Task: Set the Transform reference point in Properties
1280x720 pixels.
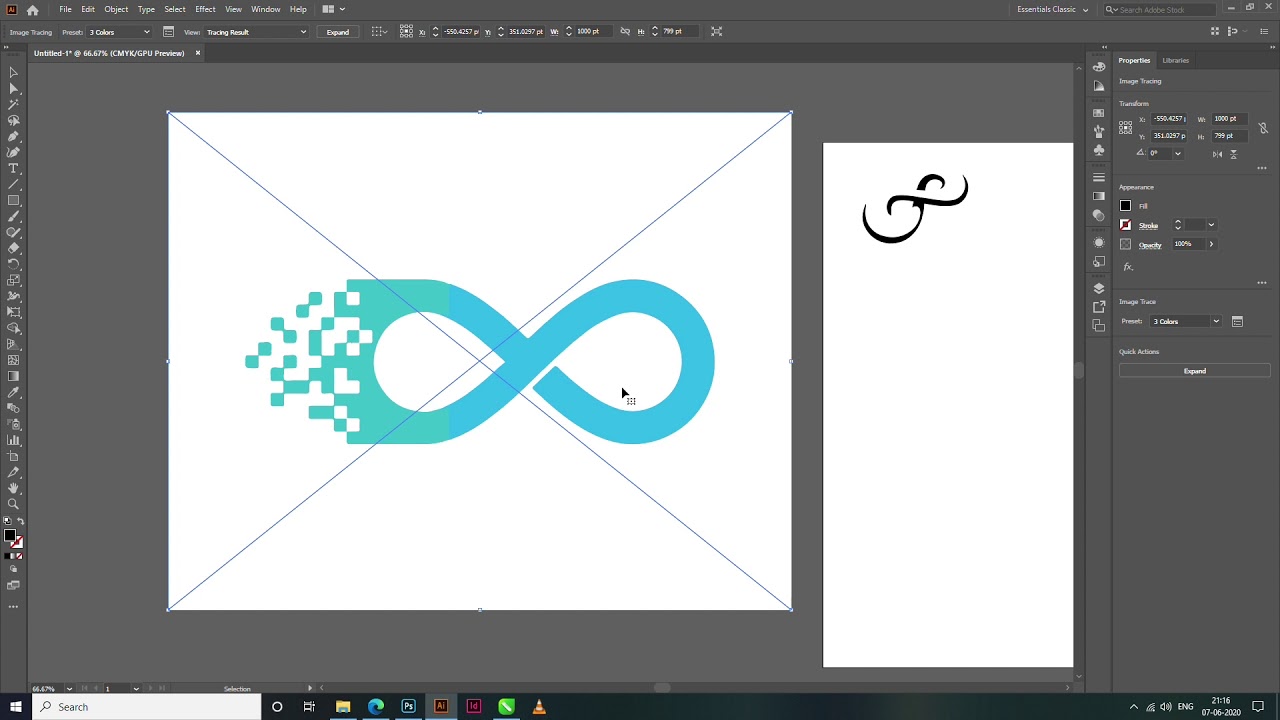Action: [1126, 128]
